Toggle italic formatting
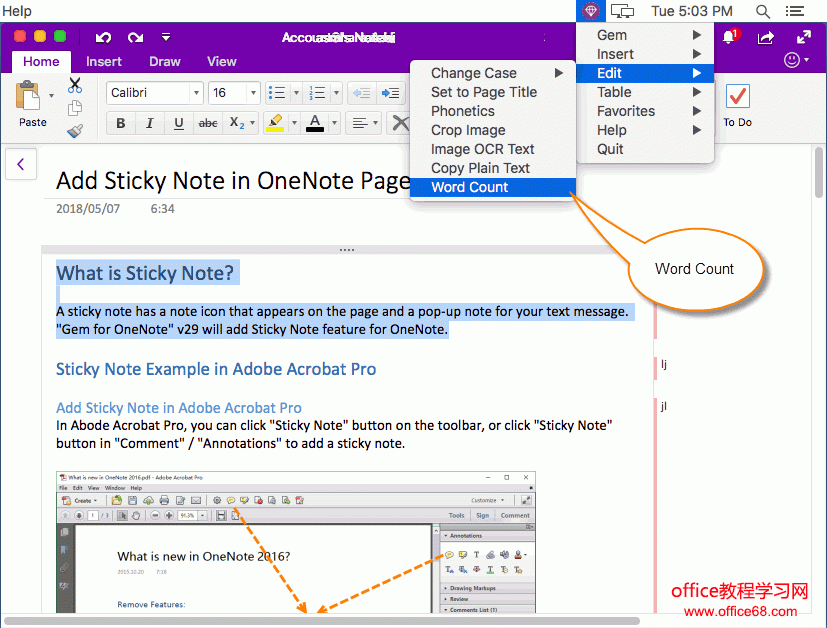 point(150,123)
